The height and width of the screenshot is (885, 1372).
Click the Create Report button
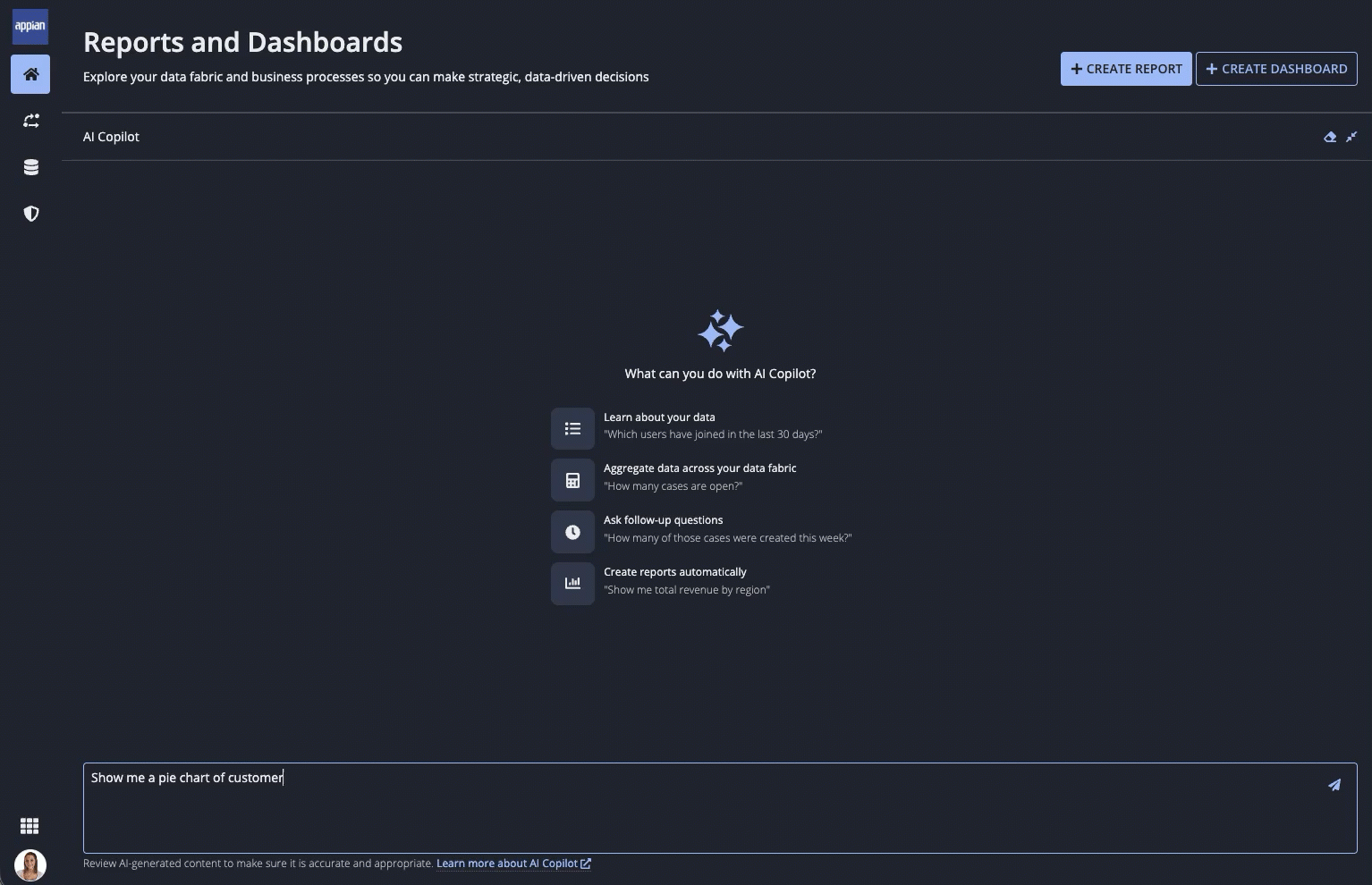1126,69
